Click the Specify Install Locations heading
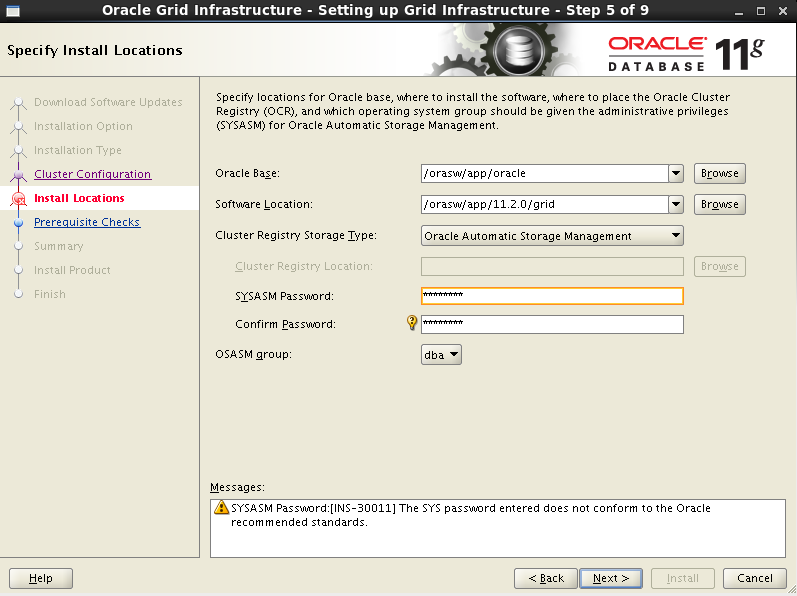Viewport: 797px width, 596px height. coord(95,50)
